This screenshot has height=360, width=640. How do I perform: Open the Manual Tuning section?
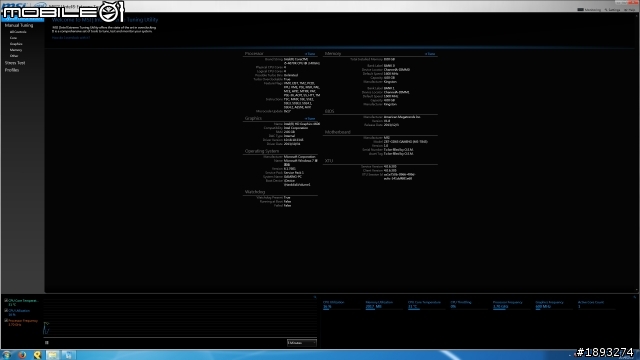tap(19, 25)
